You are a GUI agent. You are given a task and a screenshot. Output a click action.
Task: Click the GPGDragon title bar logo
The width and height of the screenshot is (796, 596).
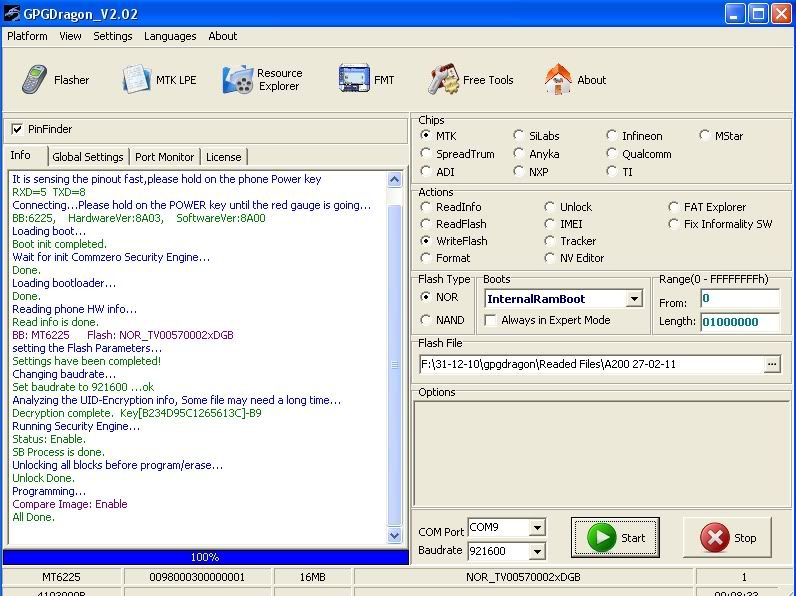(x=11, y=13)
